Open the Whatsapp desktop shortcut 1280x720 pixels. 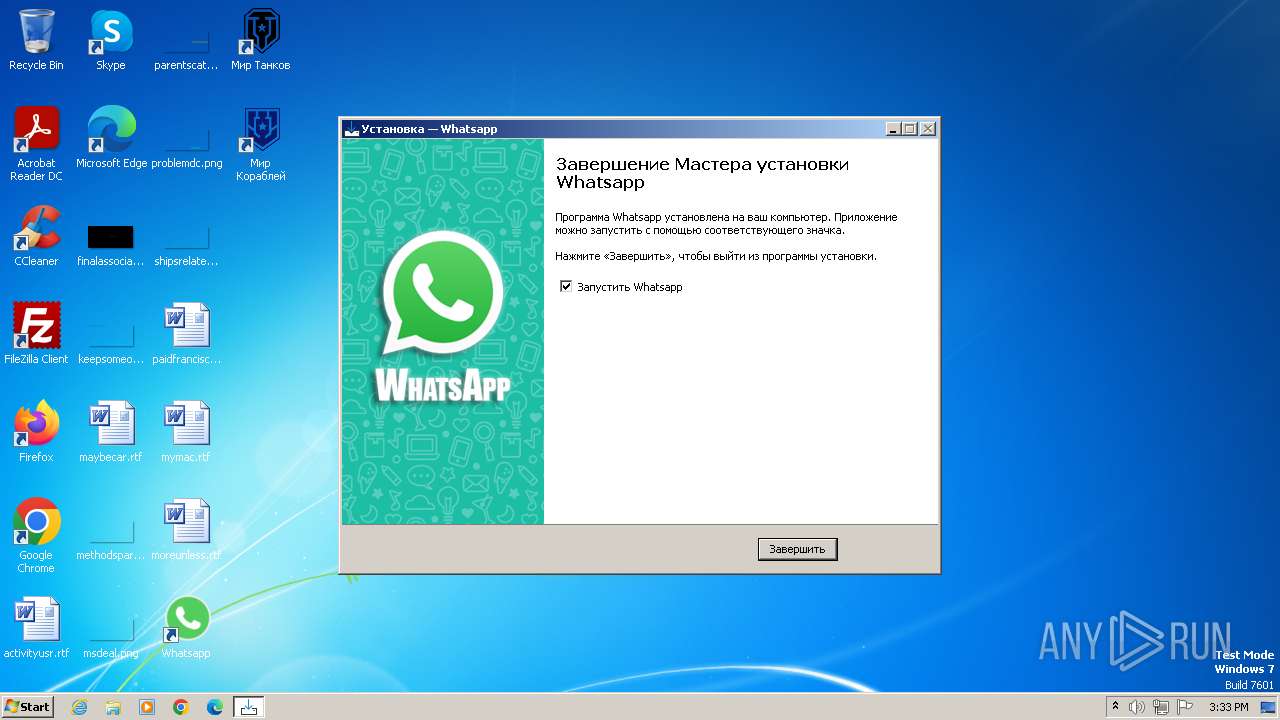[x=186, y=628]
